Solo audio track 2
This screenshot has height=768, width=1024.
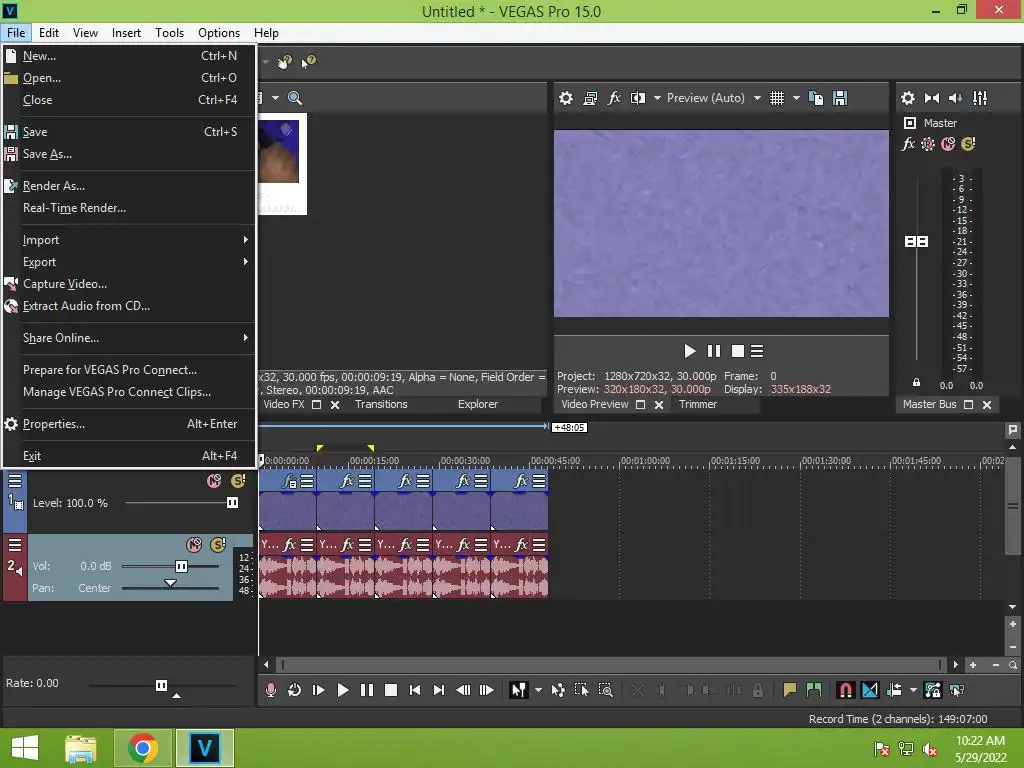click(218, 545)
